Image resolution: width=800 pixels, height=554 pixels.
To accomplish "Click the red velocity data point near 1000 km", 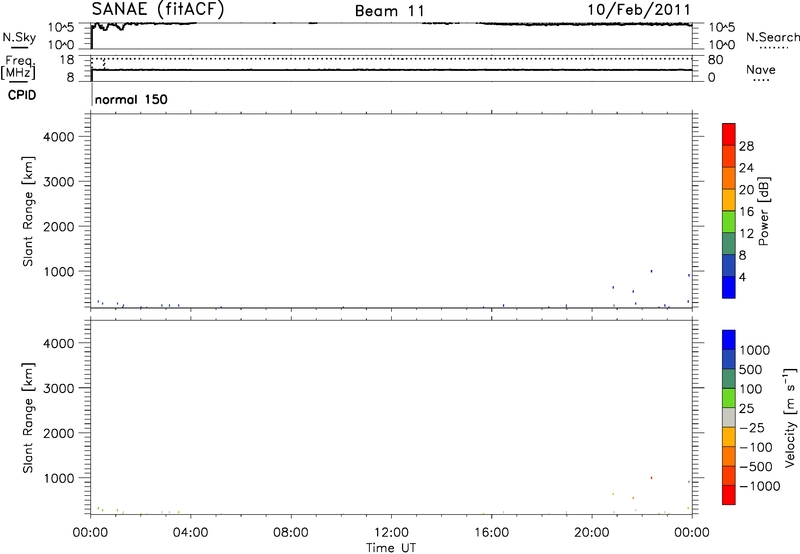I will [651, 478].
